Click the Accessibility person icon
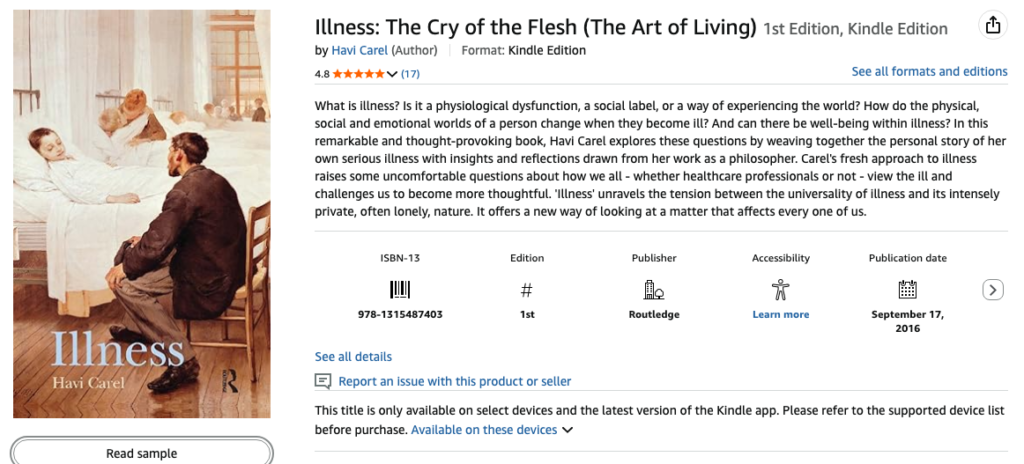The image size is (1024, 464). click(781, 290)
